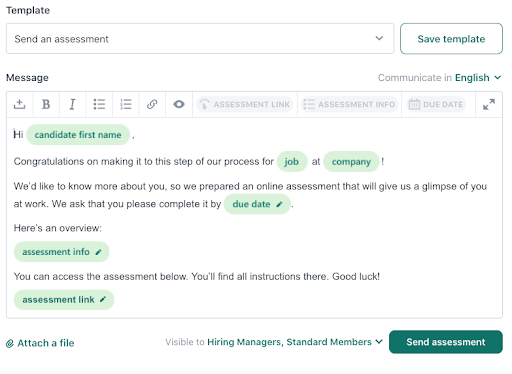The image size is (512, 374).
Task: Click the 'Here's an overview:' text line
Action: point(58,228)
